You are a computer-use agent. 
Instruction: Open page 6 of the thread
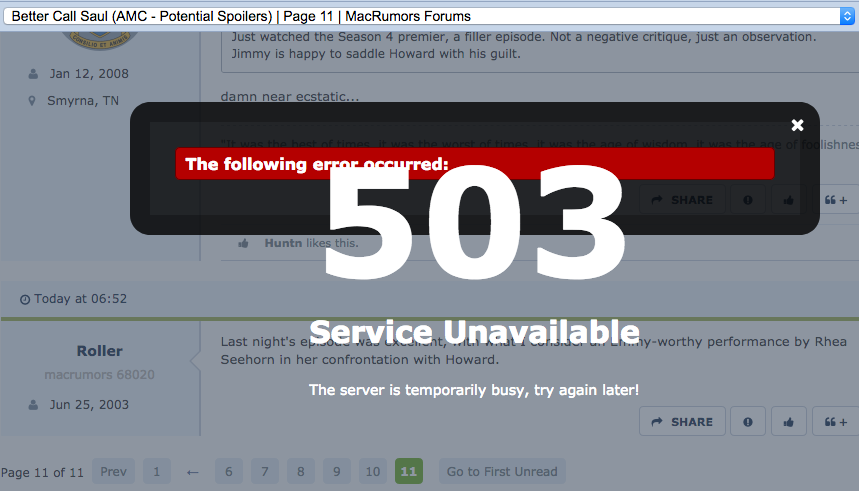click(x=229, y=471)
